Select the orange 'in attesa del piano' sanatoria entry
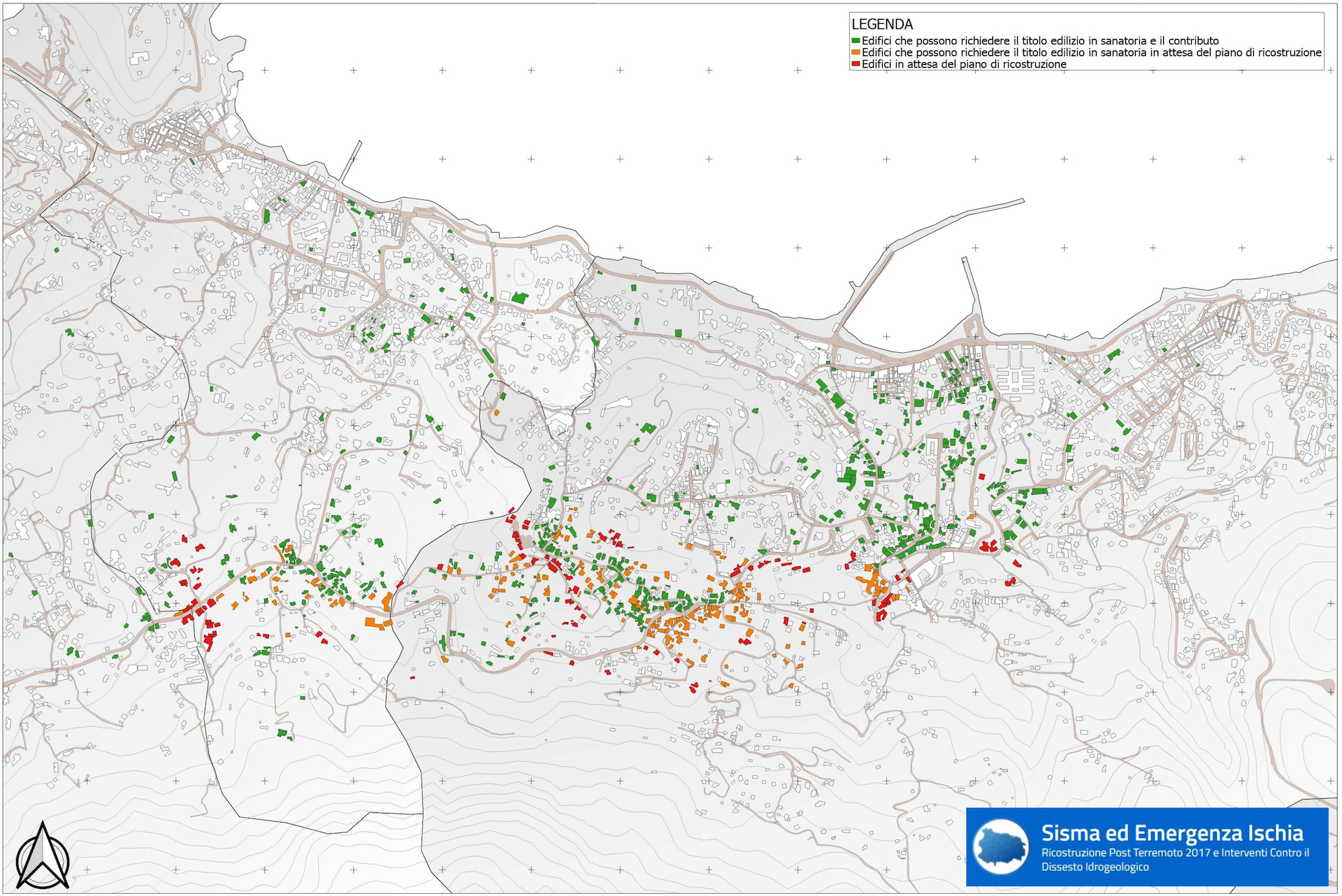 click(x=1091, y=52)
